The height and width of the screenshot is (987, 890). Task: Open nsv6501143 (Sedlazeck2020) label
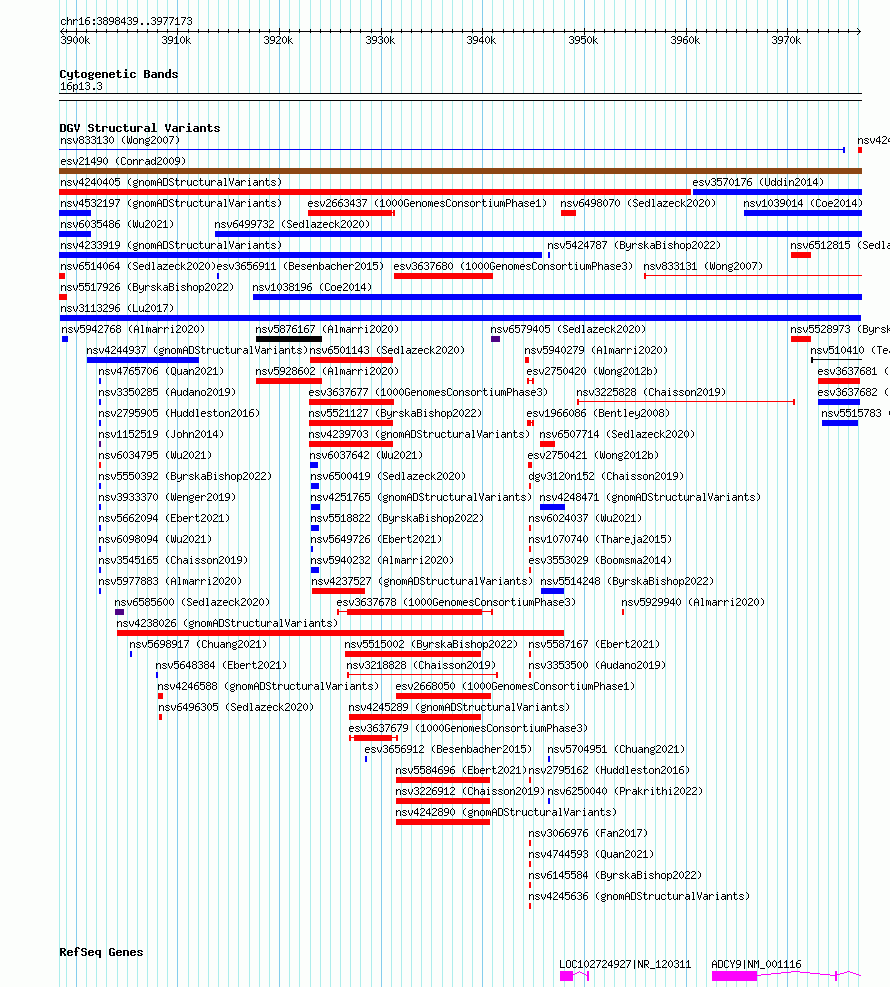387,351
